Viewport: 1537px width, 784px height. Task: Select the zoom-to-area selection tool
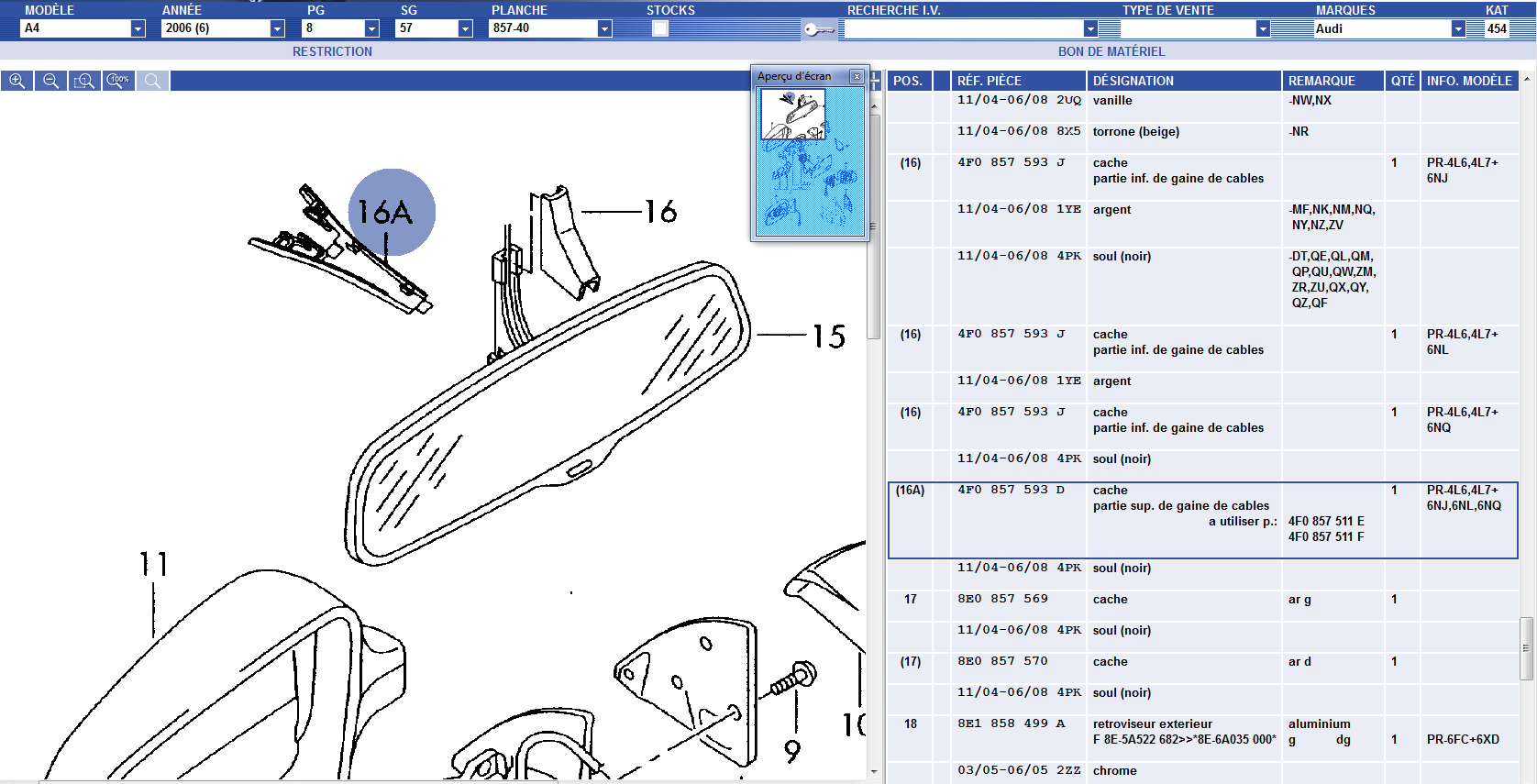tap(84, 81)
